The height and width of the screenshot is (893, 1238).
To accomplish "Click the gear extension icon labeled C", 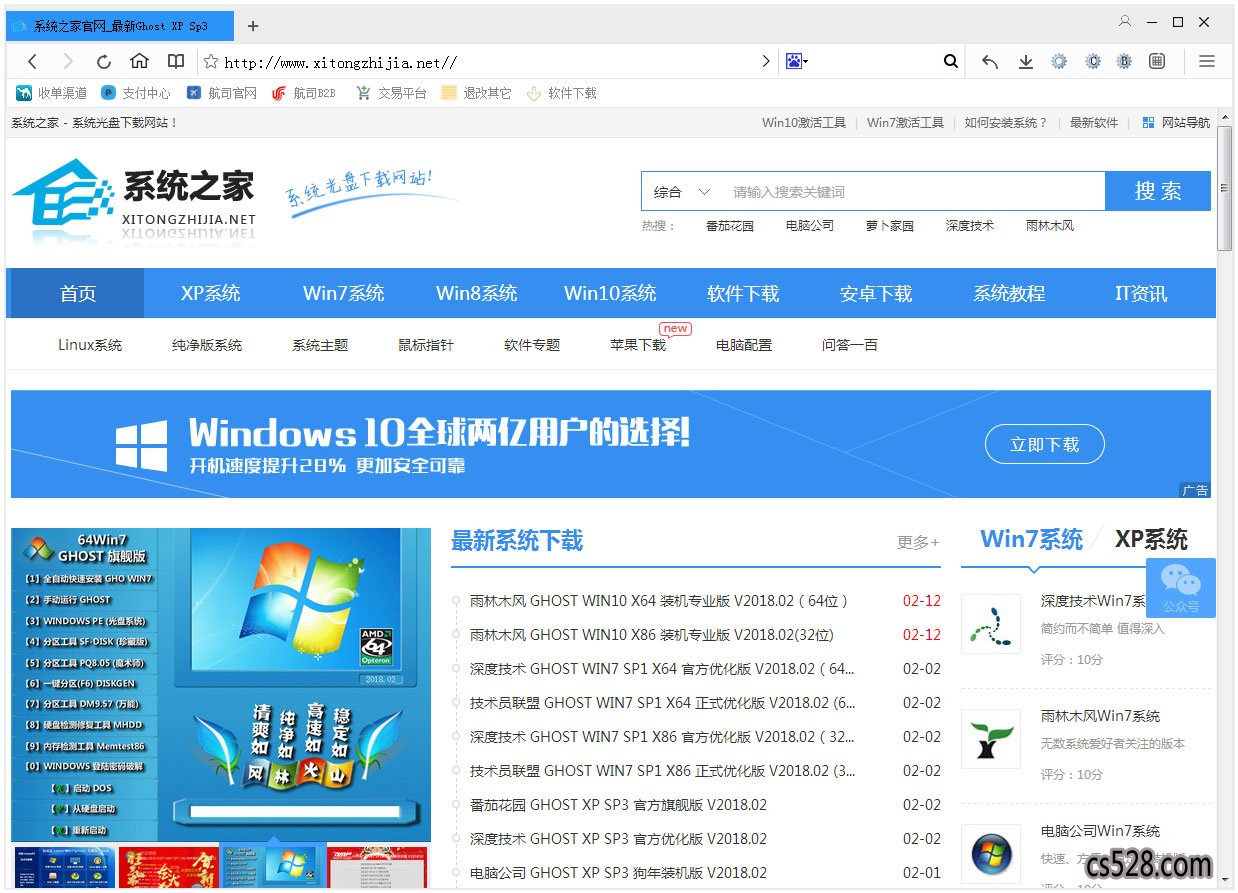I will [x=1093, y=62].
